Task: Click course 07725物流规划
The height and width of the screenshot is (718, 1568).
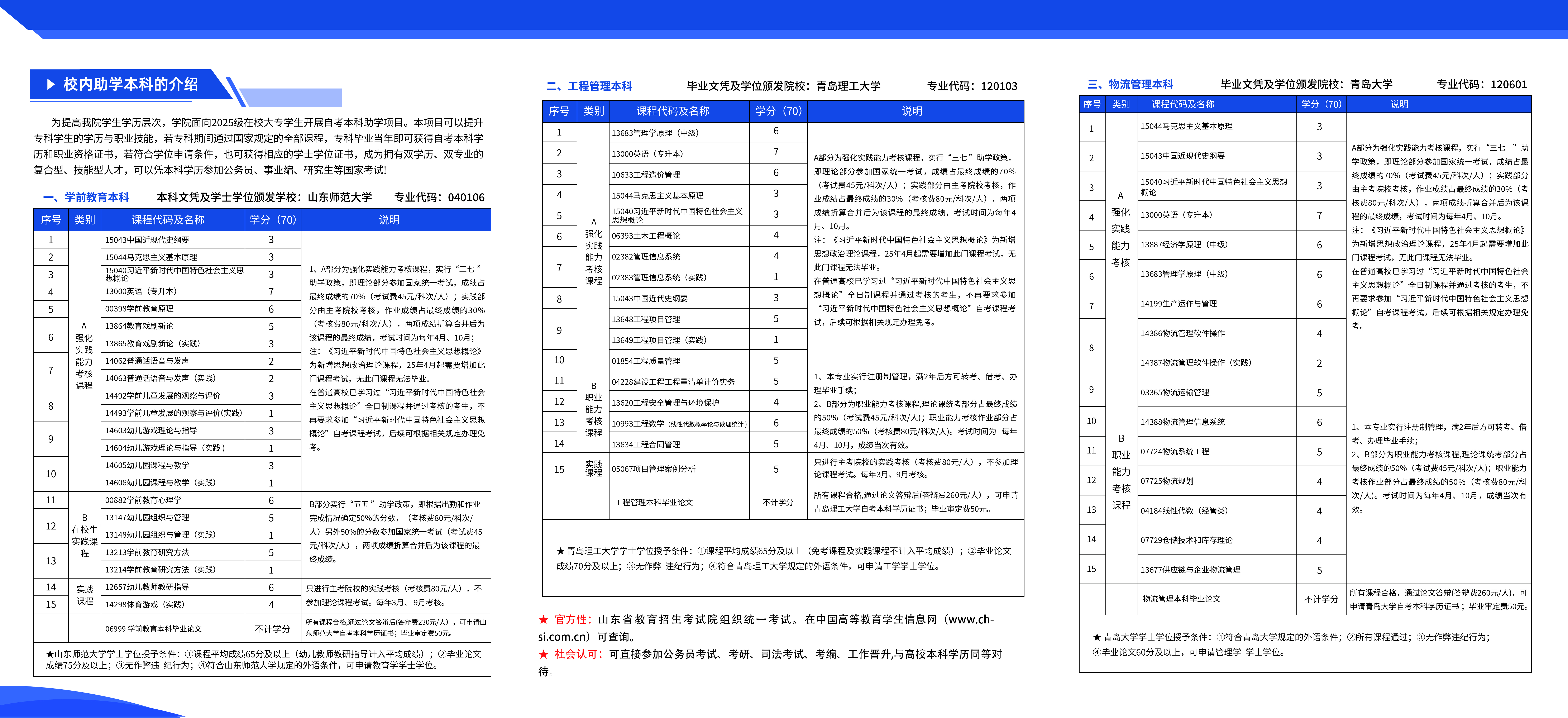Action: tap(1167, 481)
